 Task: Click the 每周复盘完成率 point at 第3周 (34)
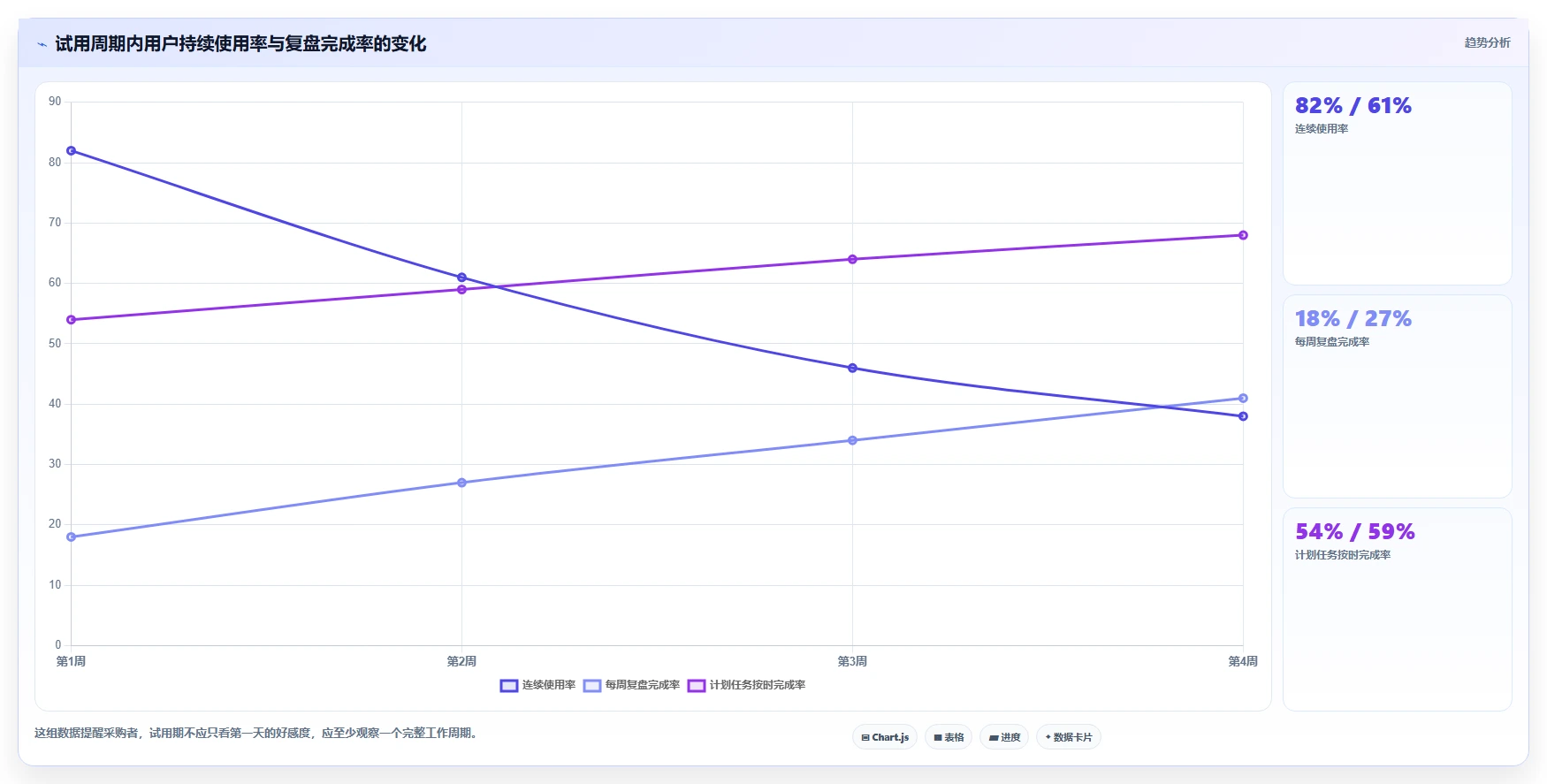pos(852,440)
